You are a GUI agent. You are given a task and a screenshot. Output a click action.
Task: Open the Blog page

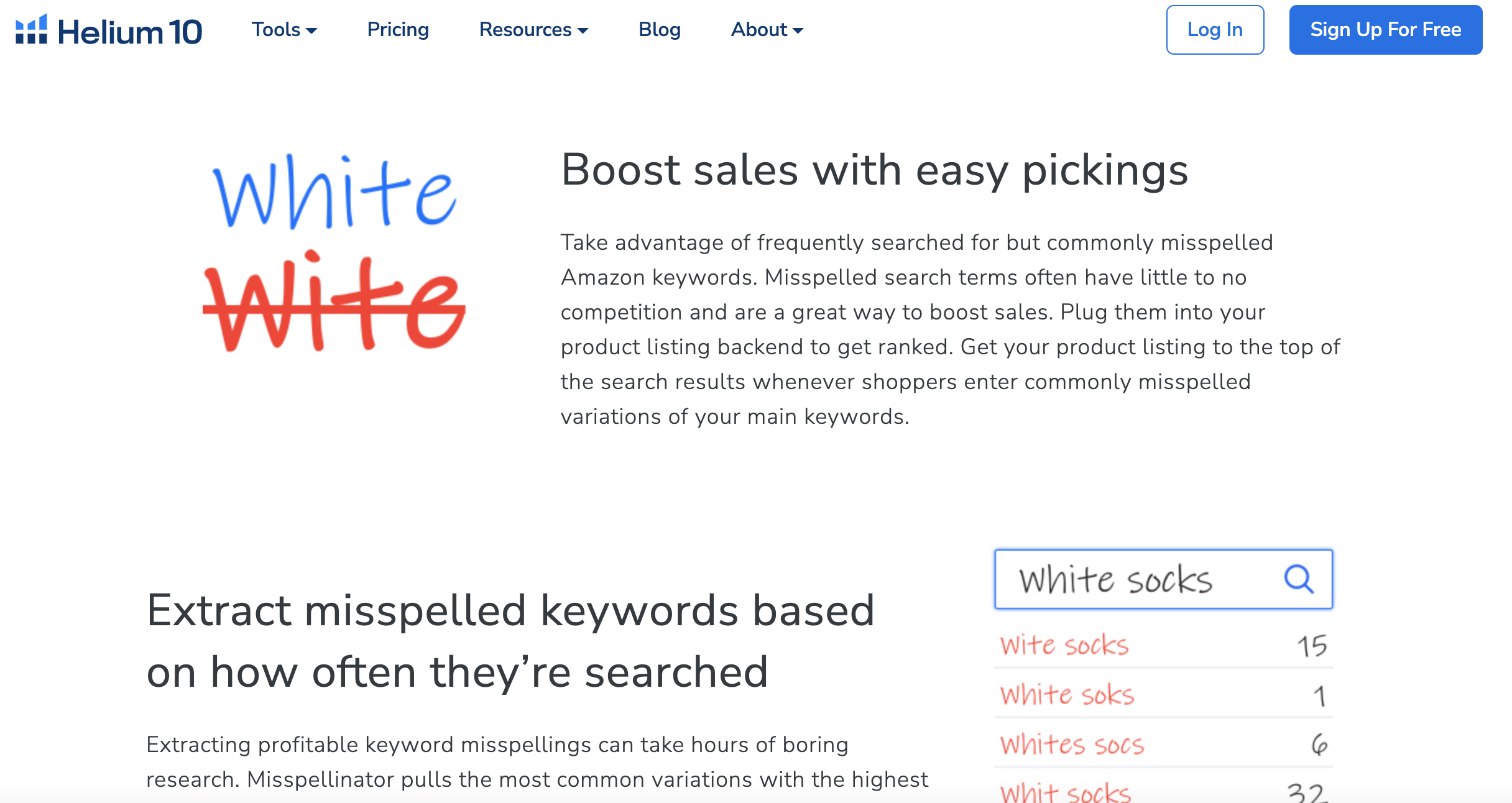point(660,29)
